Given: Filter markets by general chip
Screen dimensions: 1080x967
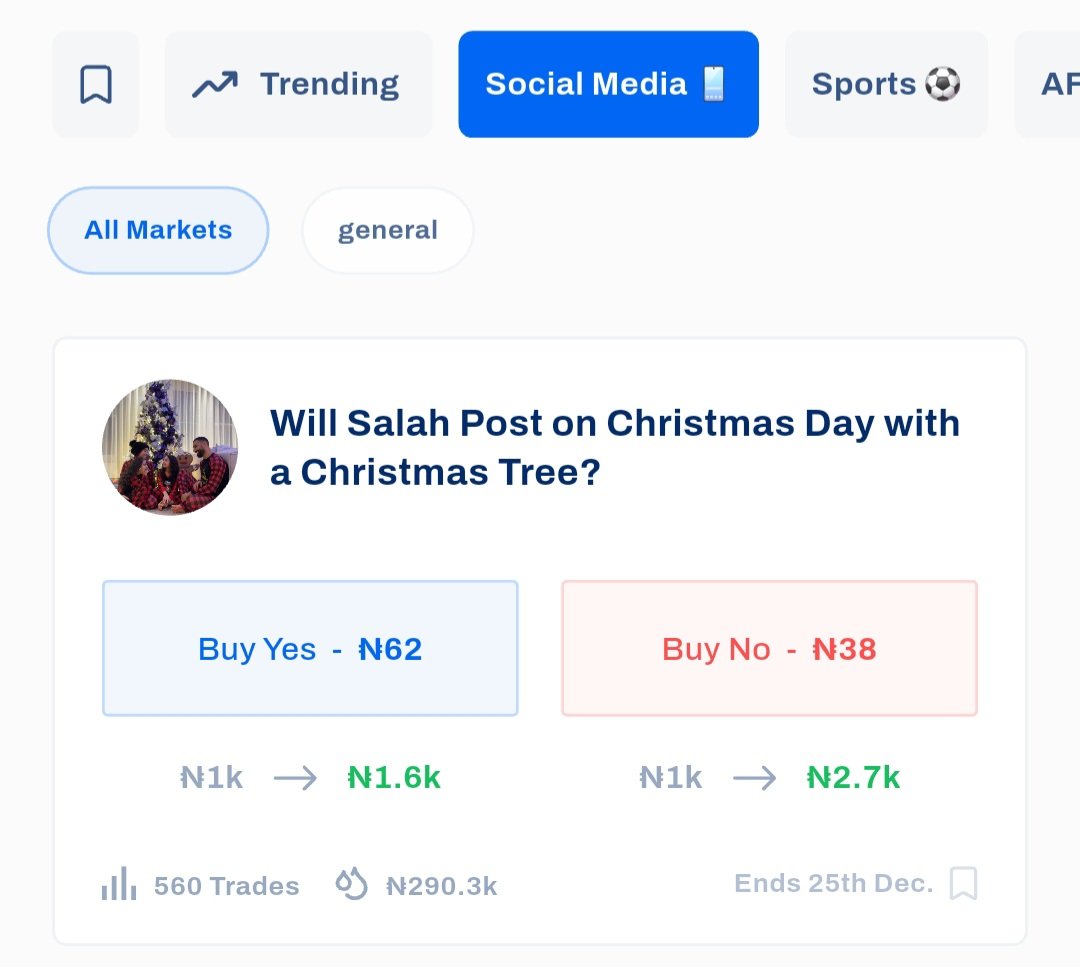Looking at the screenshot, I should [x=388, y=230].
